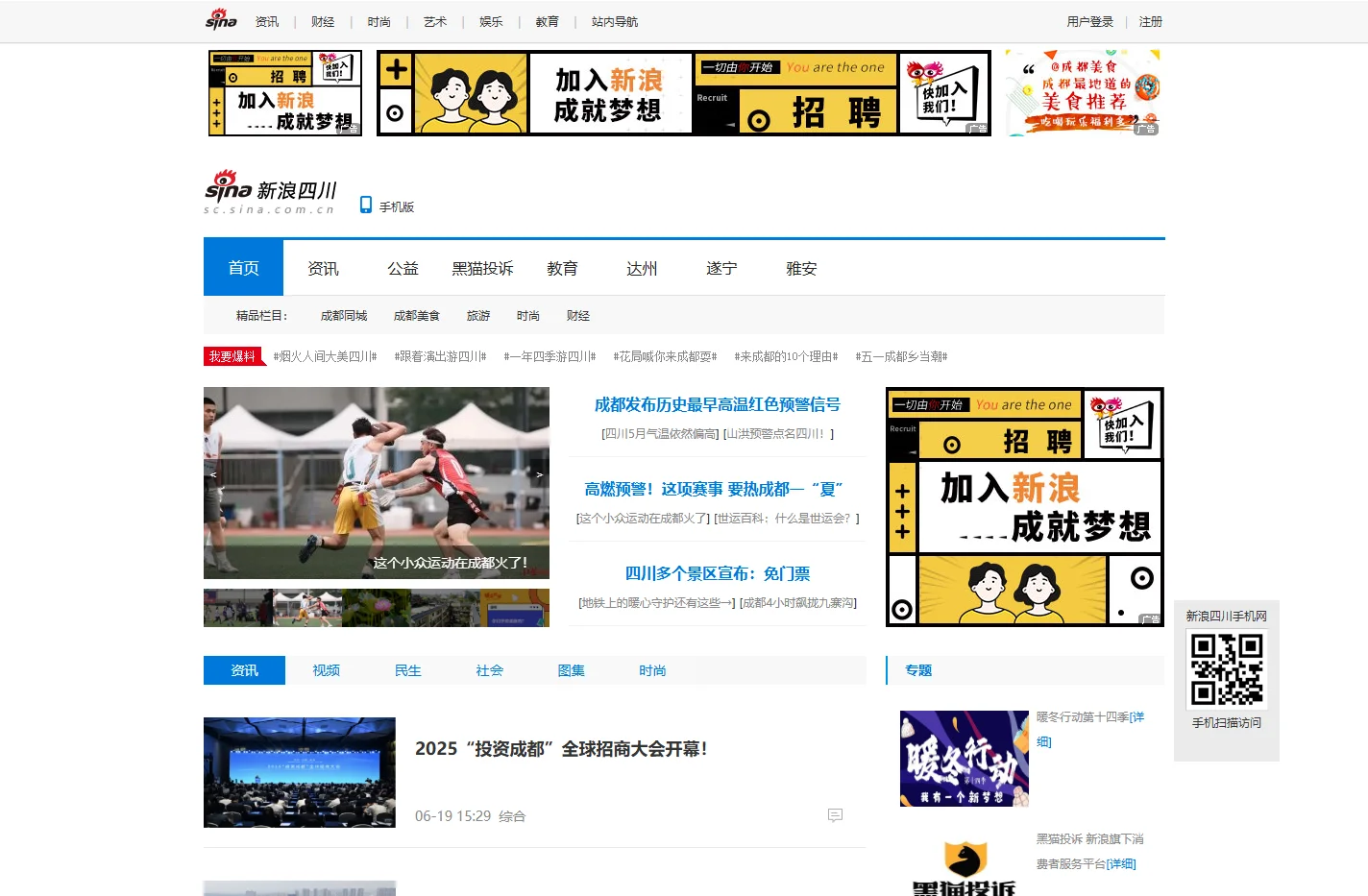Open the 旅游 column link
The width and height of the screenshot is (1368, 896).
point(478,315)
